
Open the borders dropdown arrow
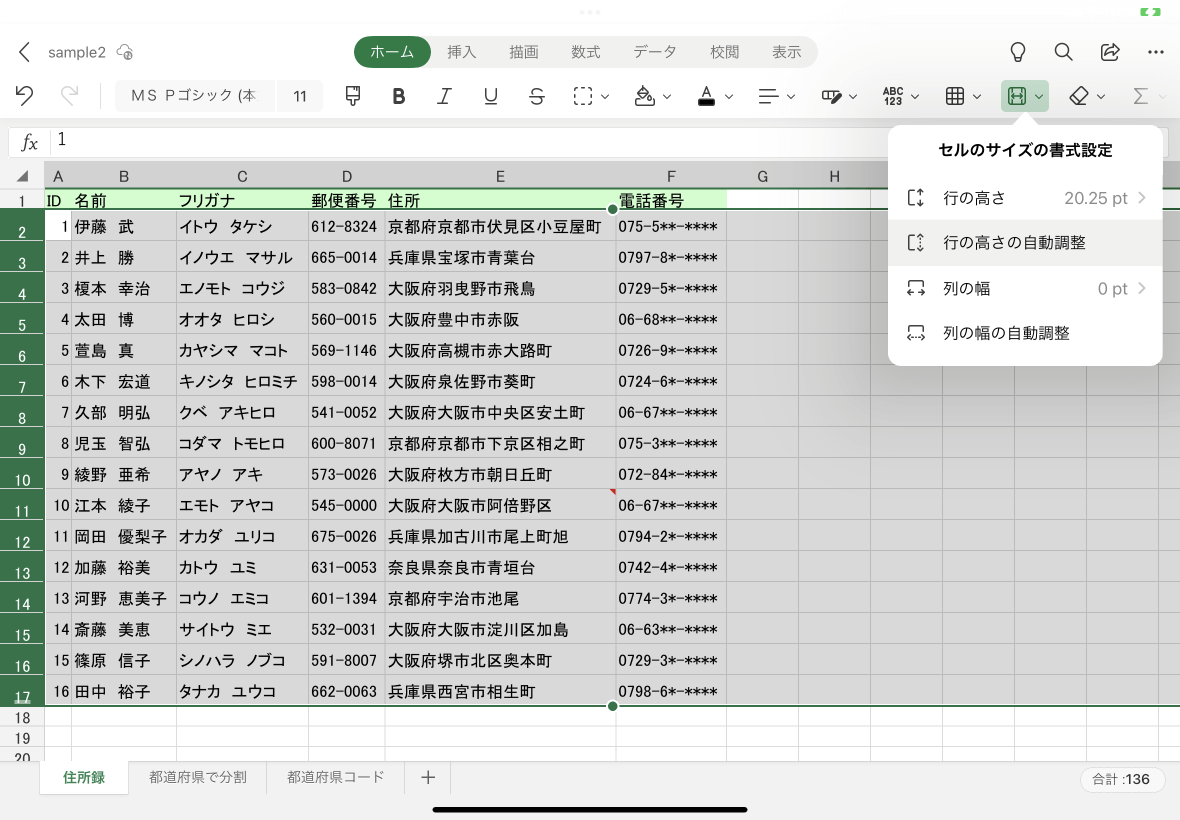pos(975,96)
